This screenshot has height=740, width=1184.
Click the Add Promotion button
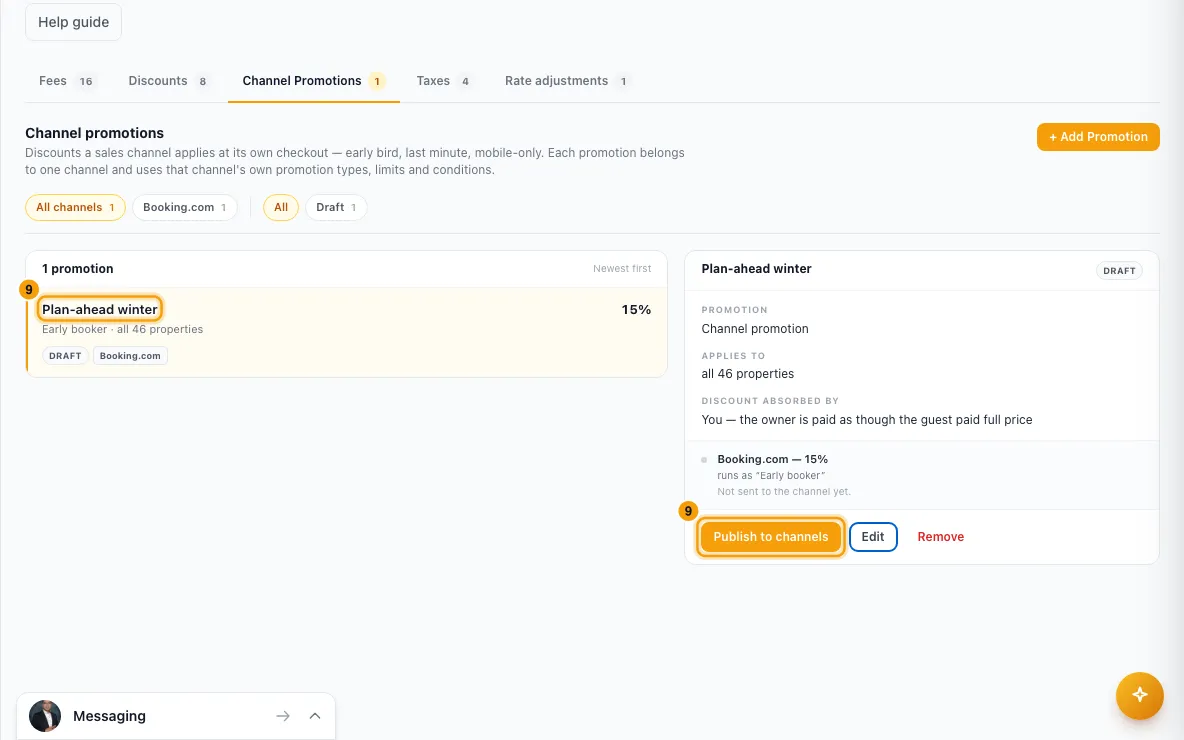pyautogui.click(x=1098, y=137)
